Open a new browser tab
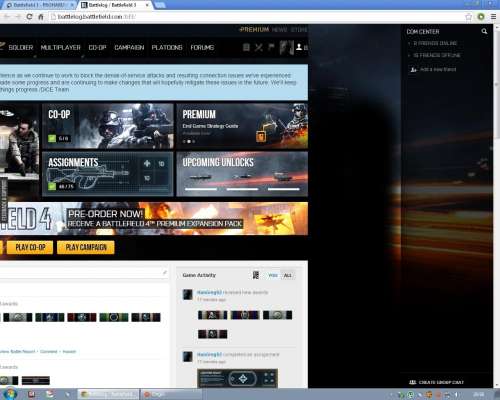The width and height of the screenshot is (500, 400). coord(161,5)
